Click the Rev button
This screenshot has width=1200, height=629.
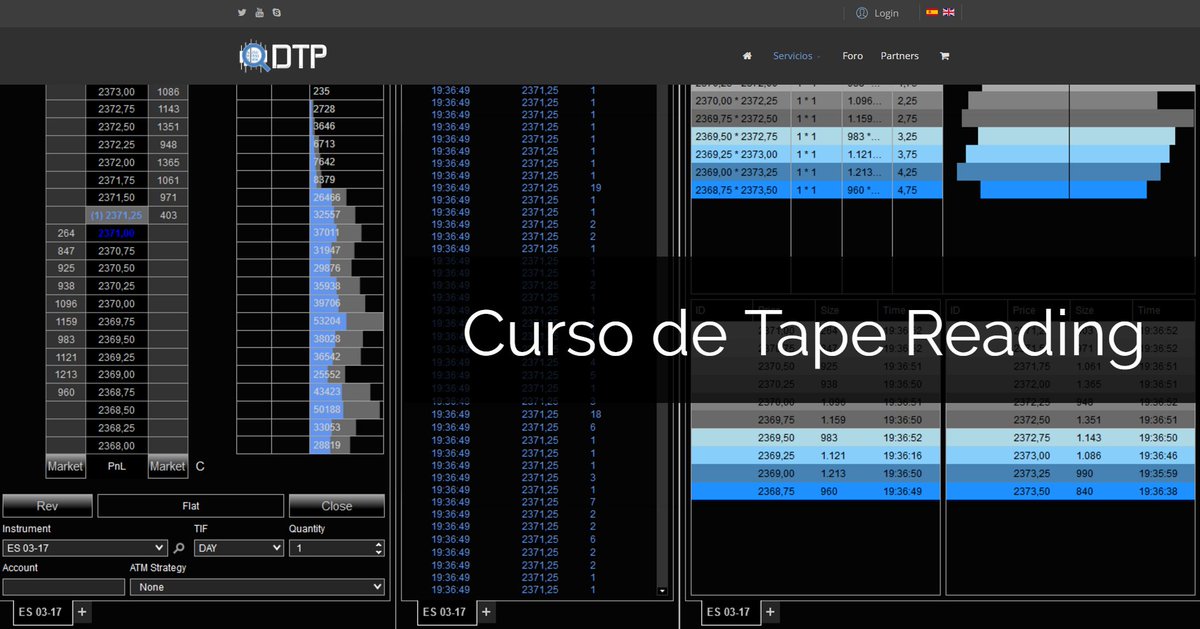(x=47, y=506)
